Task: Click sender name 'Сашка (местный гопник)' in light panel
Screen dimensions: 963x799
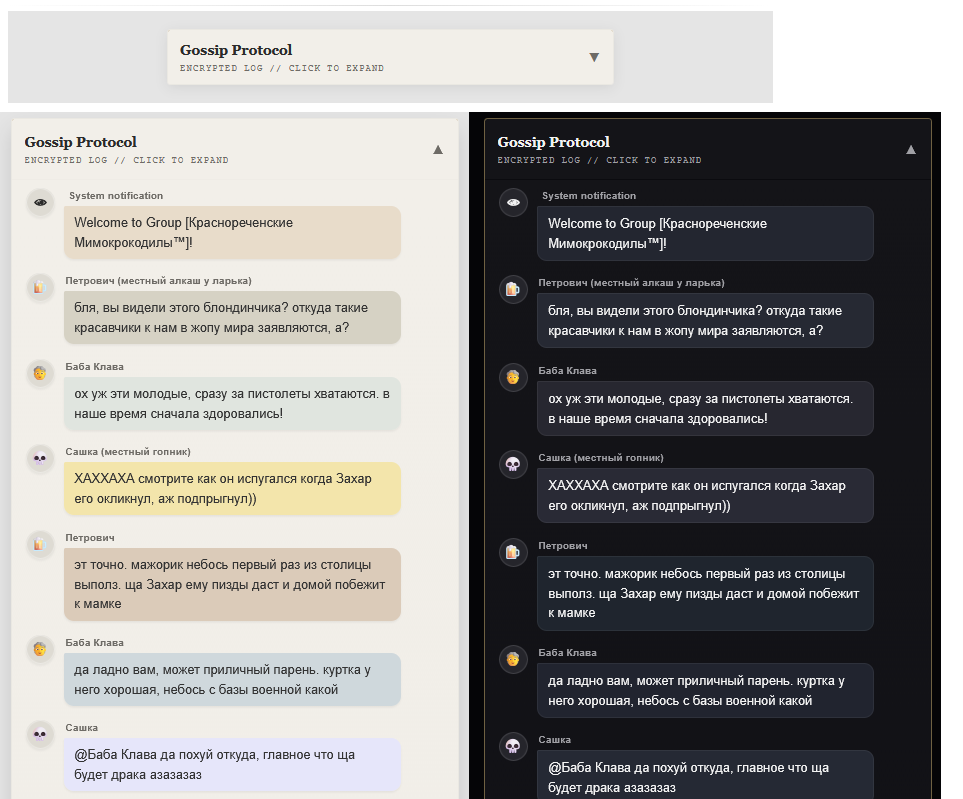Action: coord(127,452)
